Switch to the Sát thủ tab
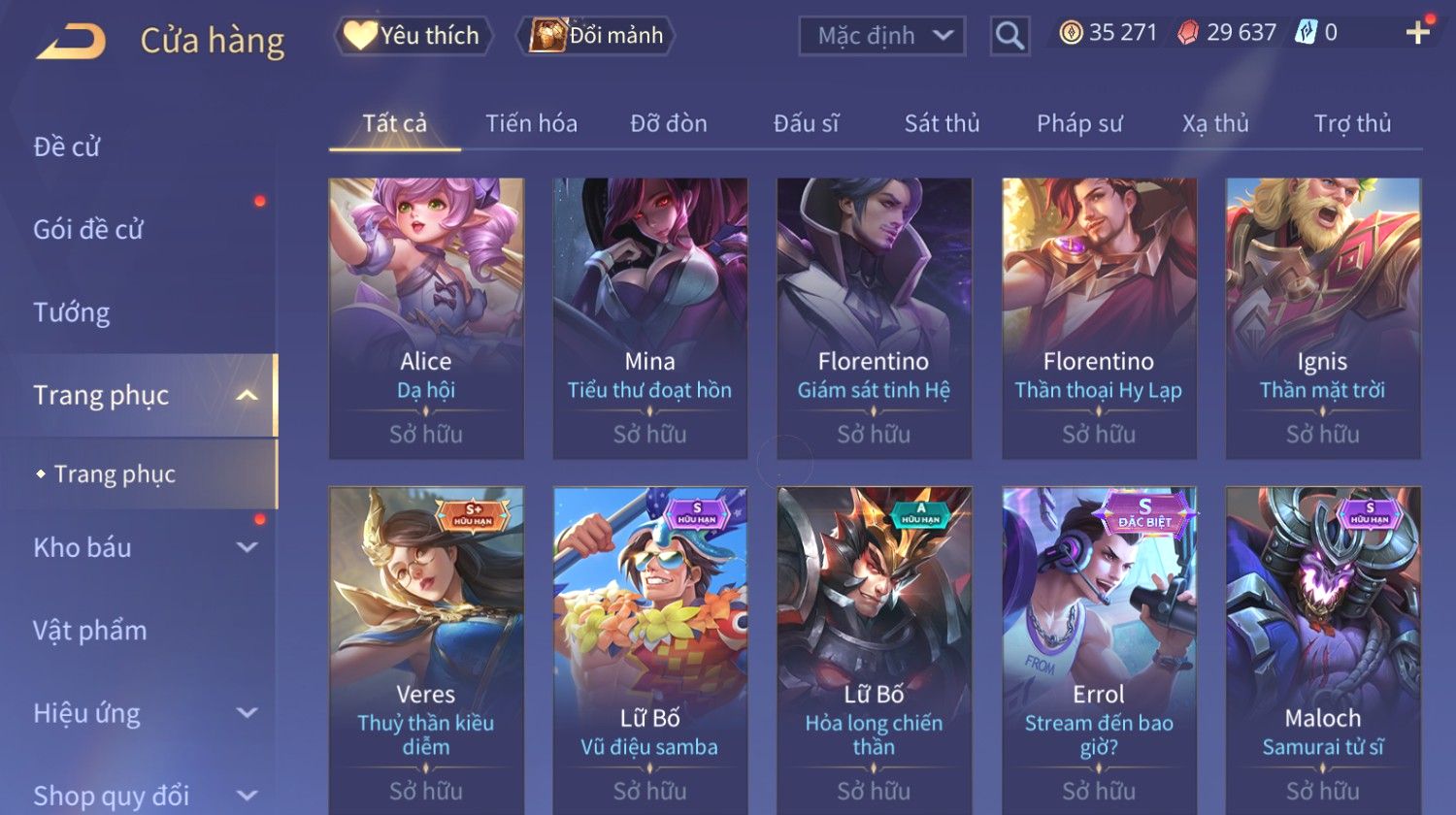 tap(942, 123)
